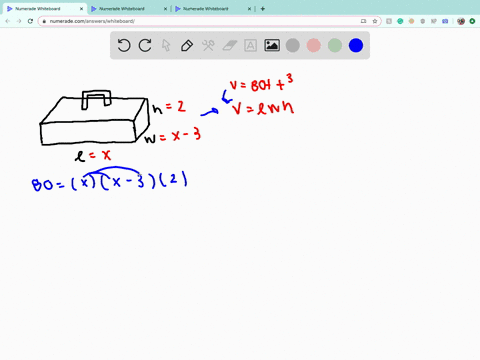Pick the pink pen color
This screenshot has width=480, height=360.
click(314, 45)
